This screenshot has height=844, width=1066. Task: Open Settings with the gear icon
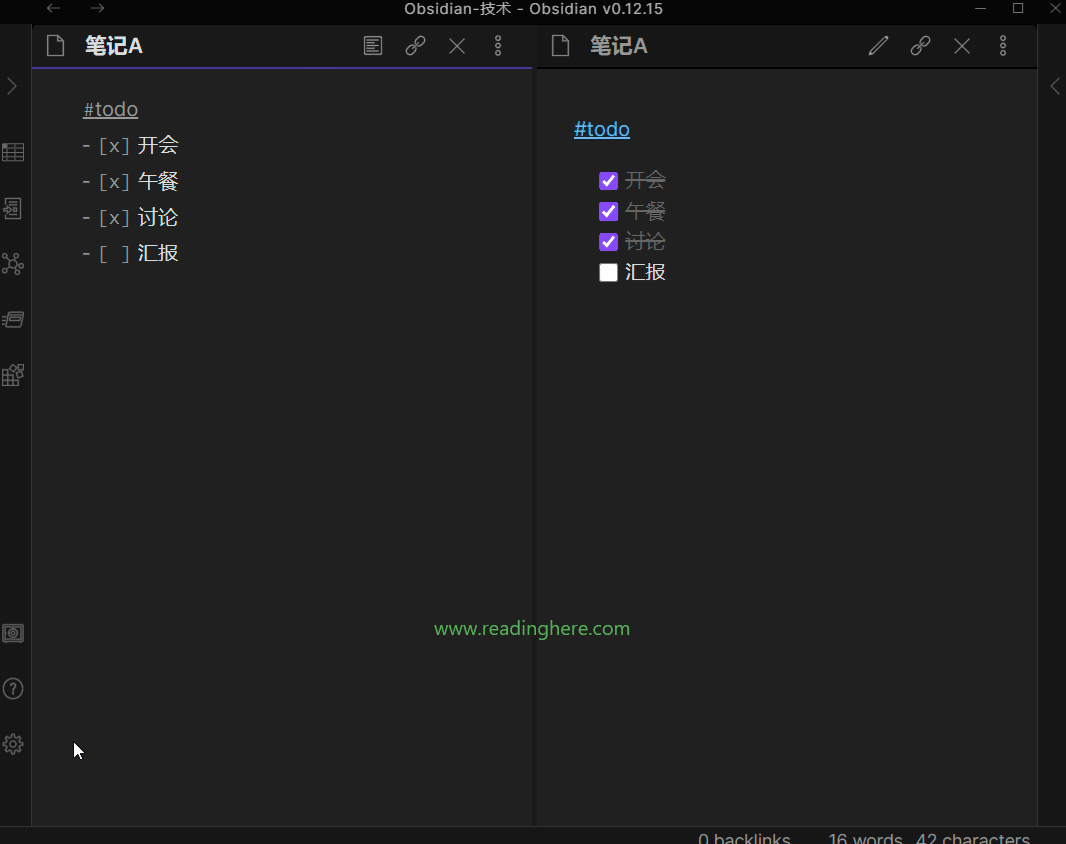pyautogui.click(x=13, y=743)
